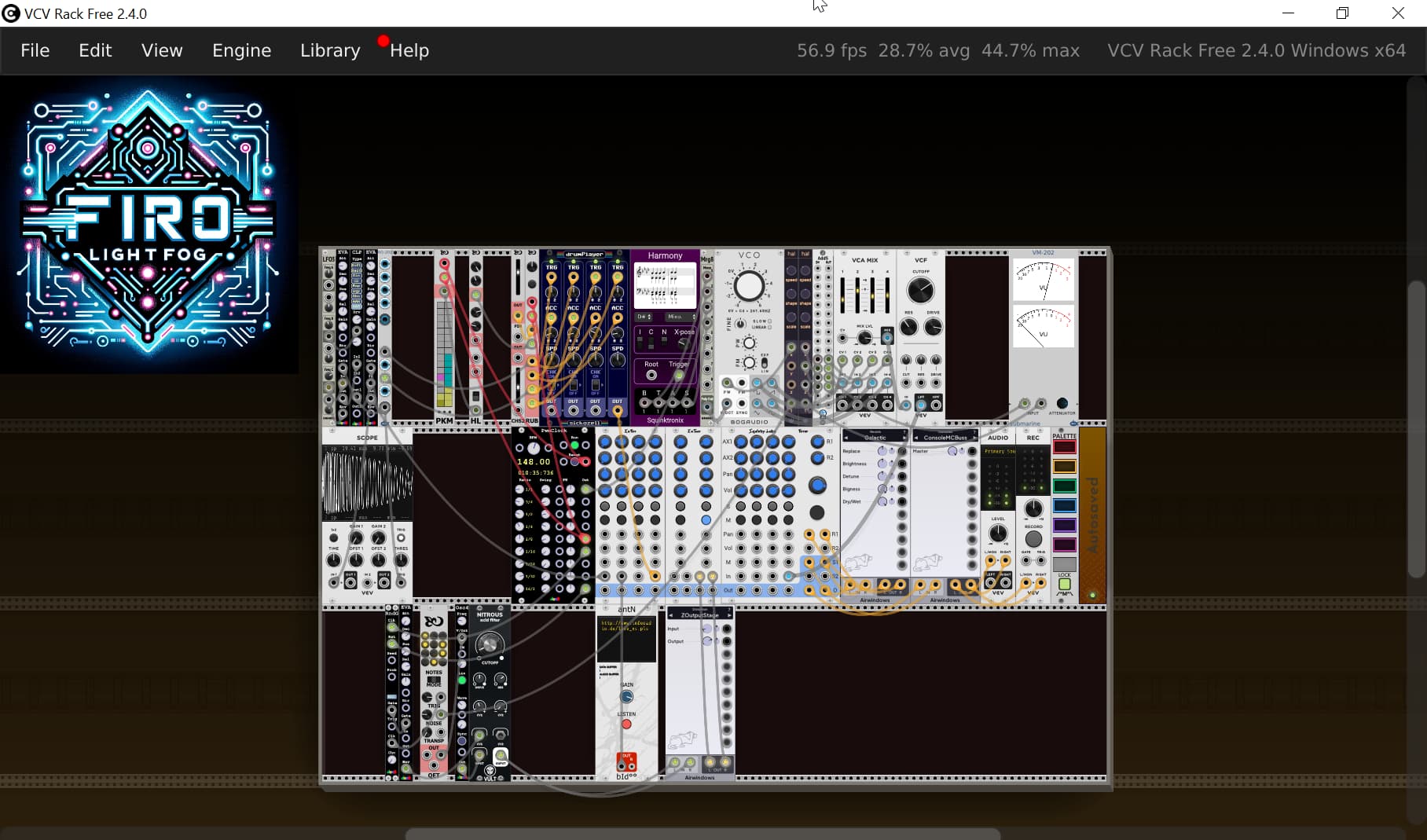Screen dimensions: 1427x840
Task: Select the red Palette color swatch
Action: pyautogui.click(x=1064, y=447)
